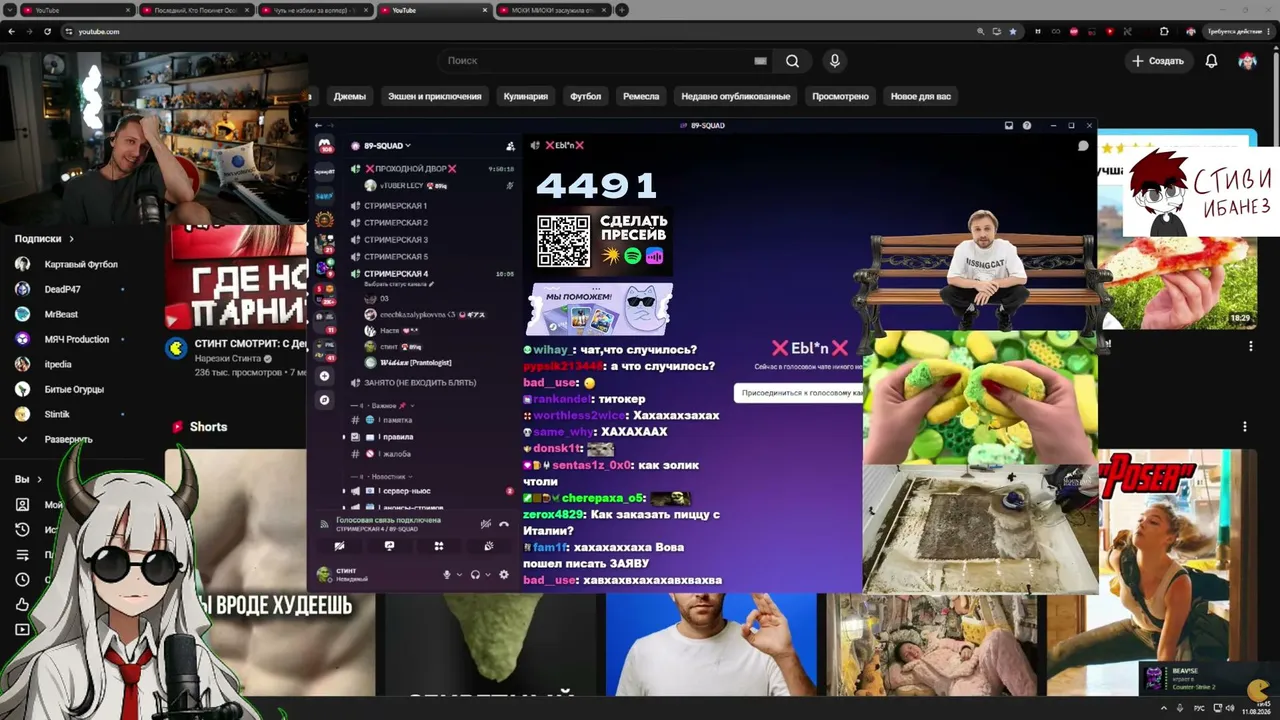Collapse the Новостник channel category
The image size is (1280, 720).
(x=382, y=477)
